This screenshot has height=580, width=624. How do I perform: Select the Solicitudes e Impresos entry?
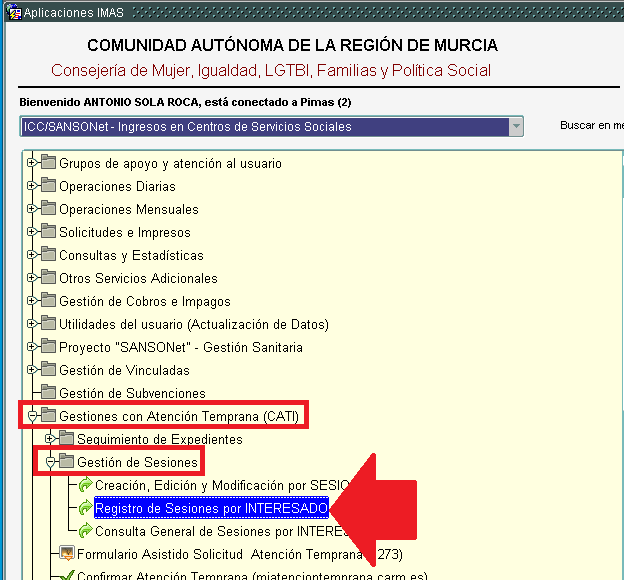[124, 232]
